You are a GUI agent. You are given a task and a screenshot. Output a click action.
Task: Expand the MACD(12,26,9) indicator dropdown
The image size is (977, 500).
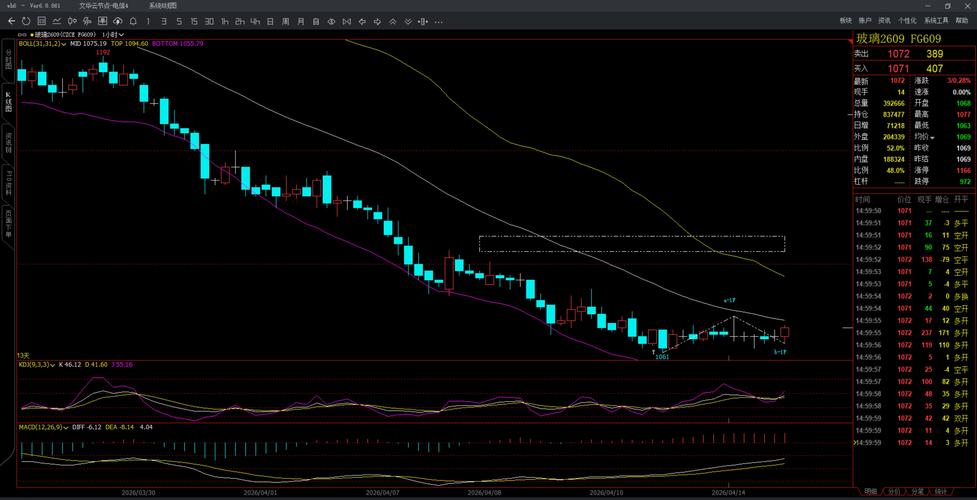(64, 427)
